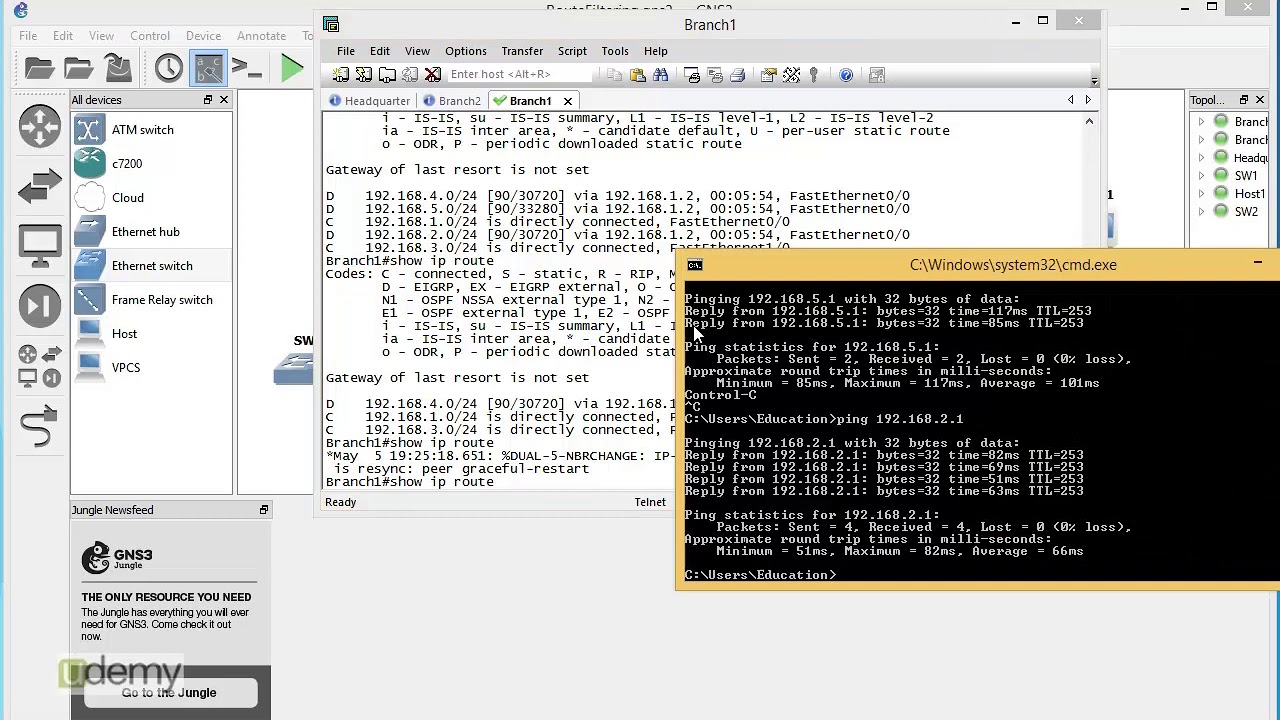Start all devices with the green play icon

pos(292,68)
